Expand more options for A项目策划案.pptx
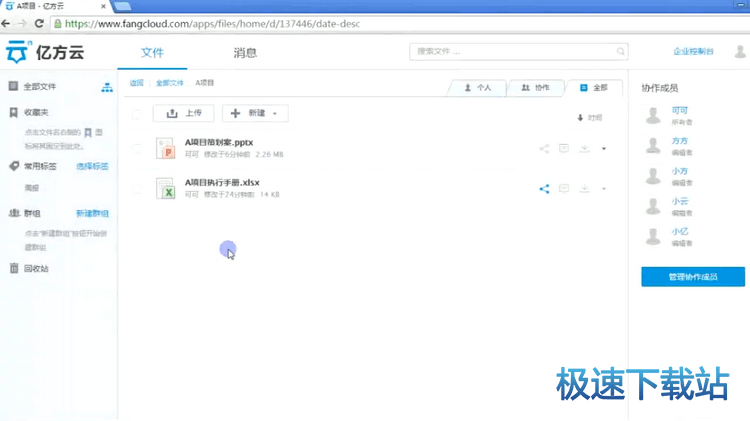Image resolution: width=750 pixels, height=421 pixels. point(604,149)
